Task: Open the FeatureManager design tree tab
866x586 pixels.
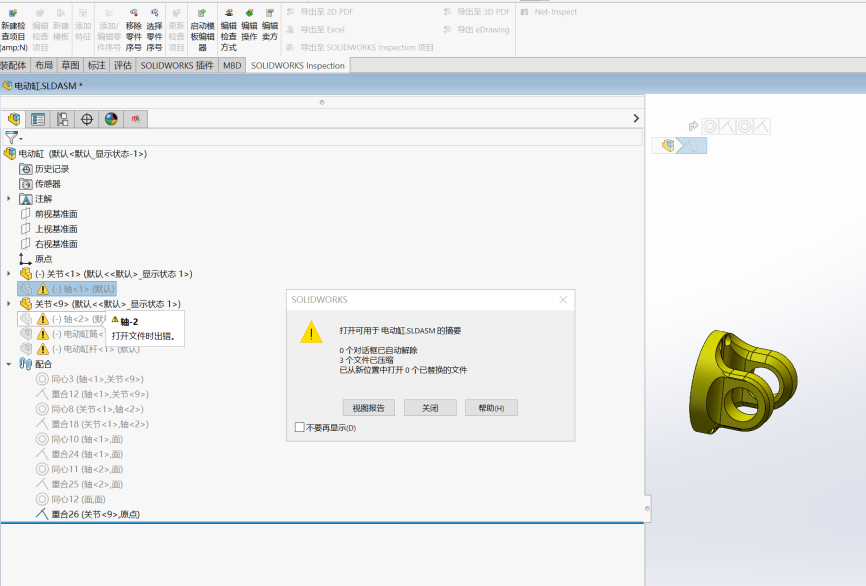Action: pyautogui.click(x=14, y=119)
